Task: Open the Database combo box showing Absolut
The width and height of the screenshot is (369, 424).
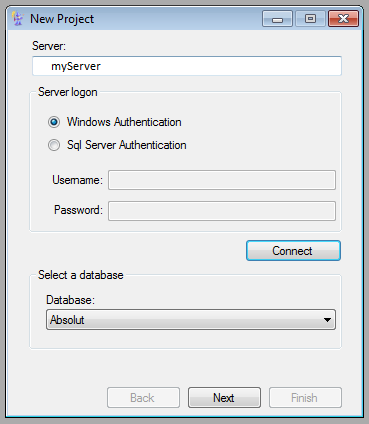Action: pos(191,320)
